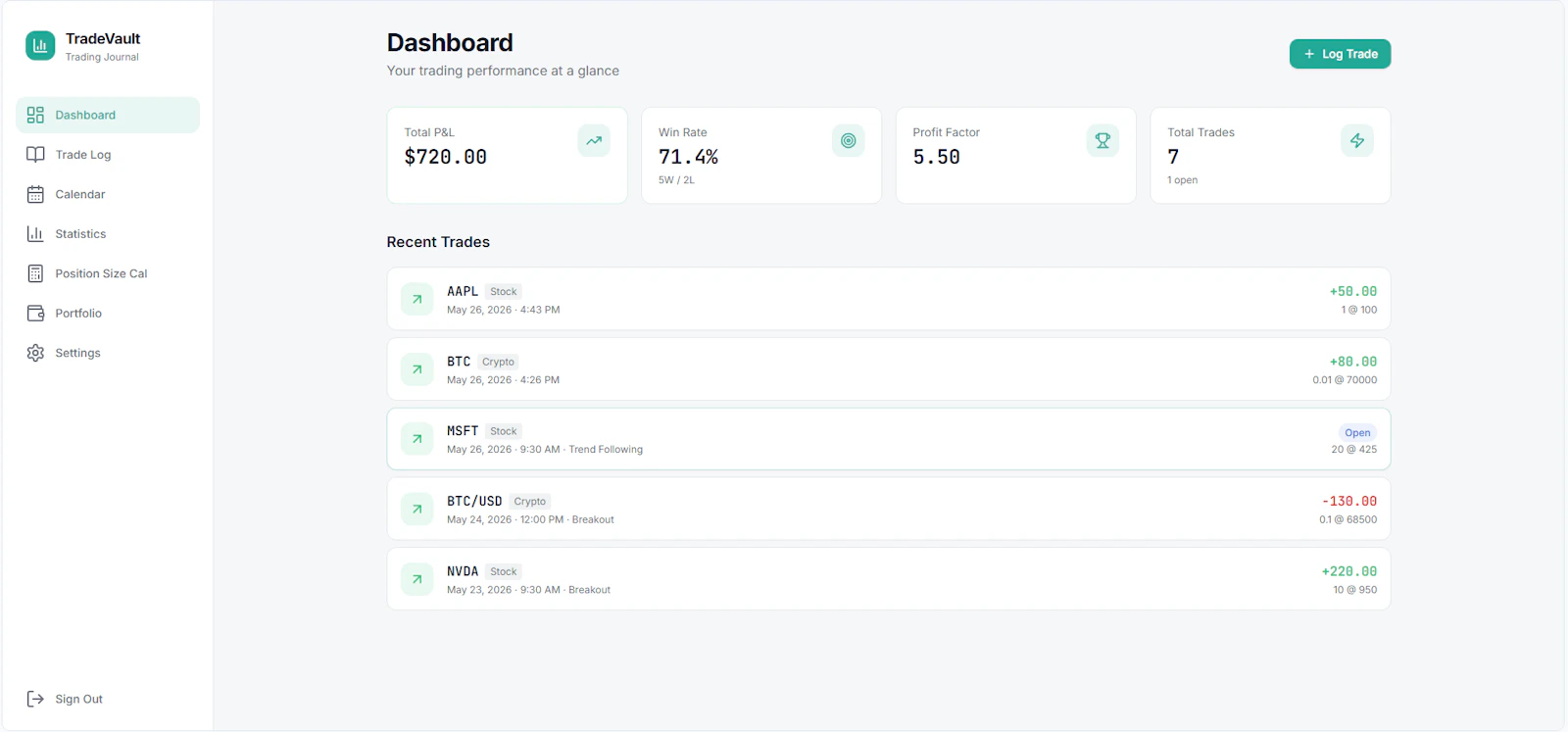Click the Sign Out arrow icon
This screenshot has height=732, width=1568.
(35, 699)
